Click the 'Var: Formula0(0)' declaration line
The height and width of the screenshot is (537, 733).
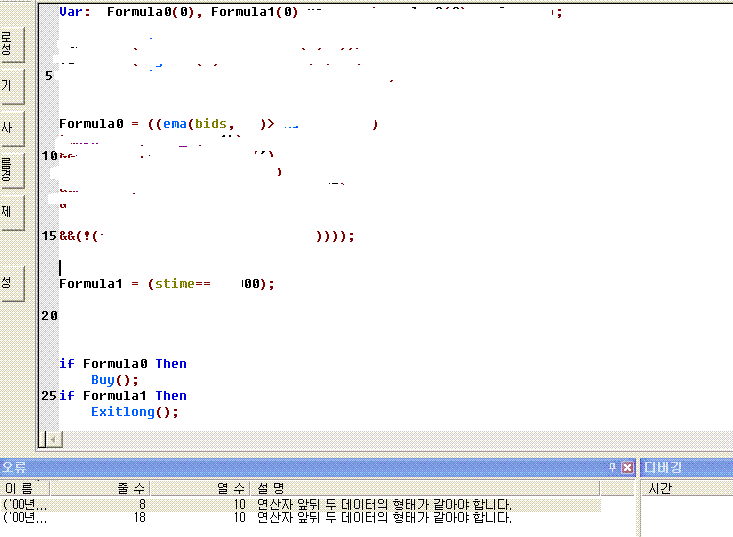tap(180, 13)
